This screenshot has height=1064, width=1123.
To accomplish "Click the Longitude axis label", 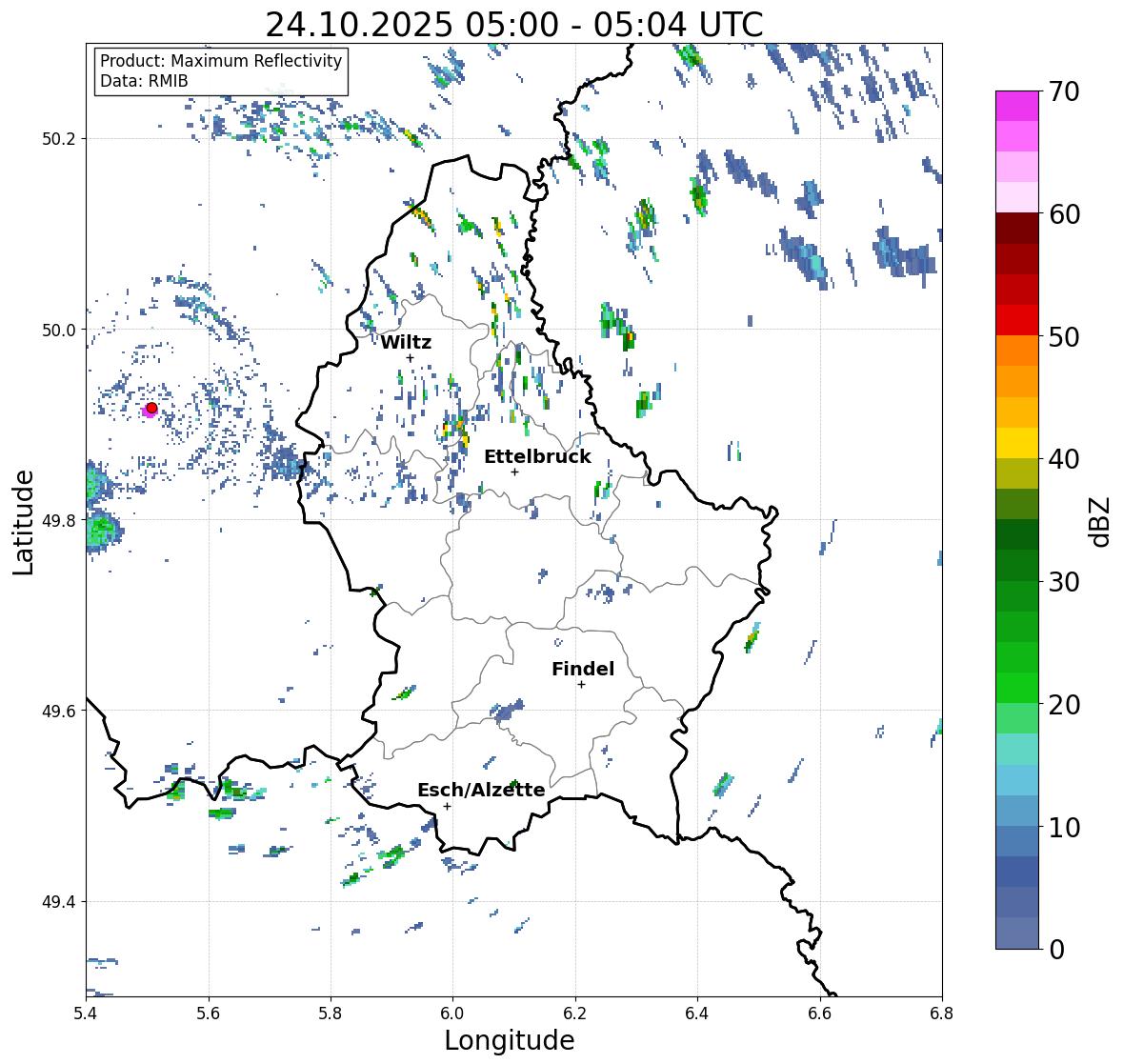I will click(x=510, y=1040).
